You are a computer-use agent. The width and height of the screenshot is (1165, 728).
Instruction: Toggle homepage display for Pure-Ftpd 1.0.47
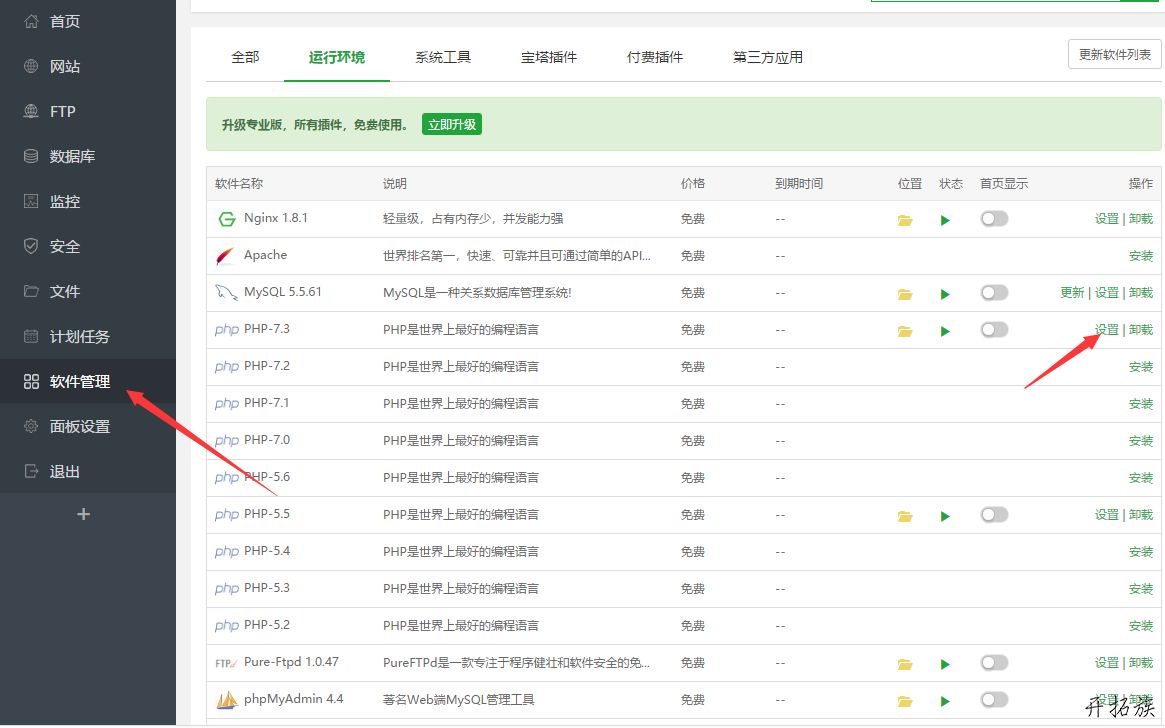pos(994,662)
